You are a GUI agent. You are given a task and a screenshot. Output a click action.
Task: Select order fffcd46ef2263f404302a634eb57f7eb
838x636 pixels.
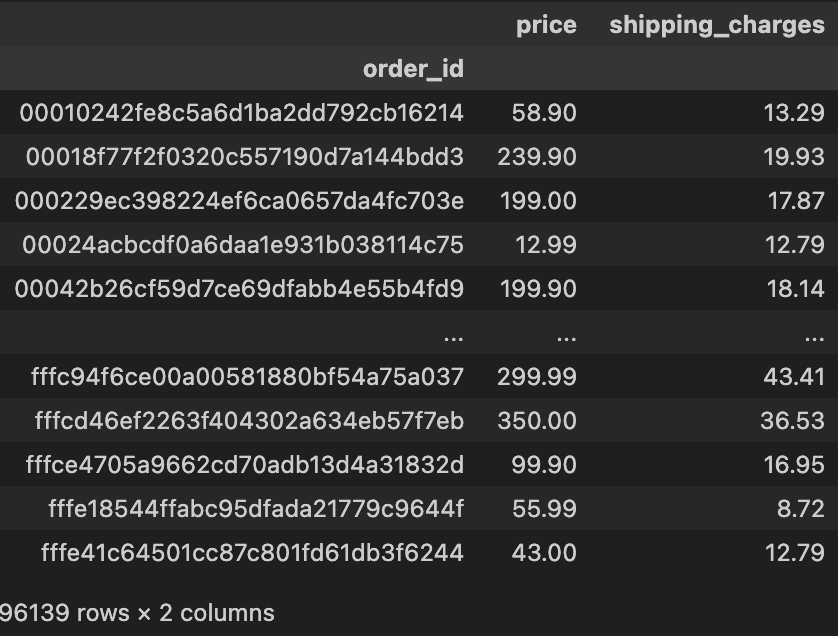[x=249, y=421]
